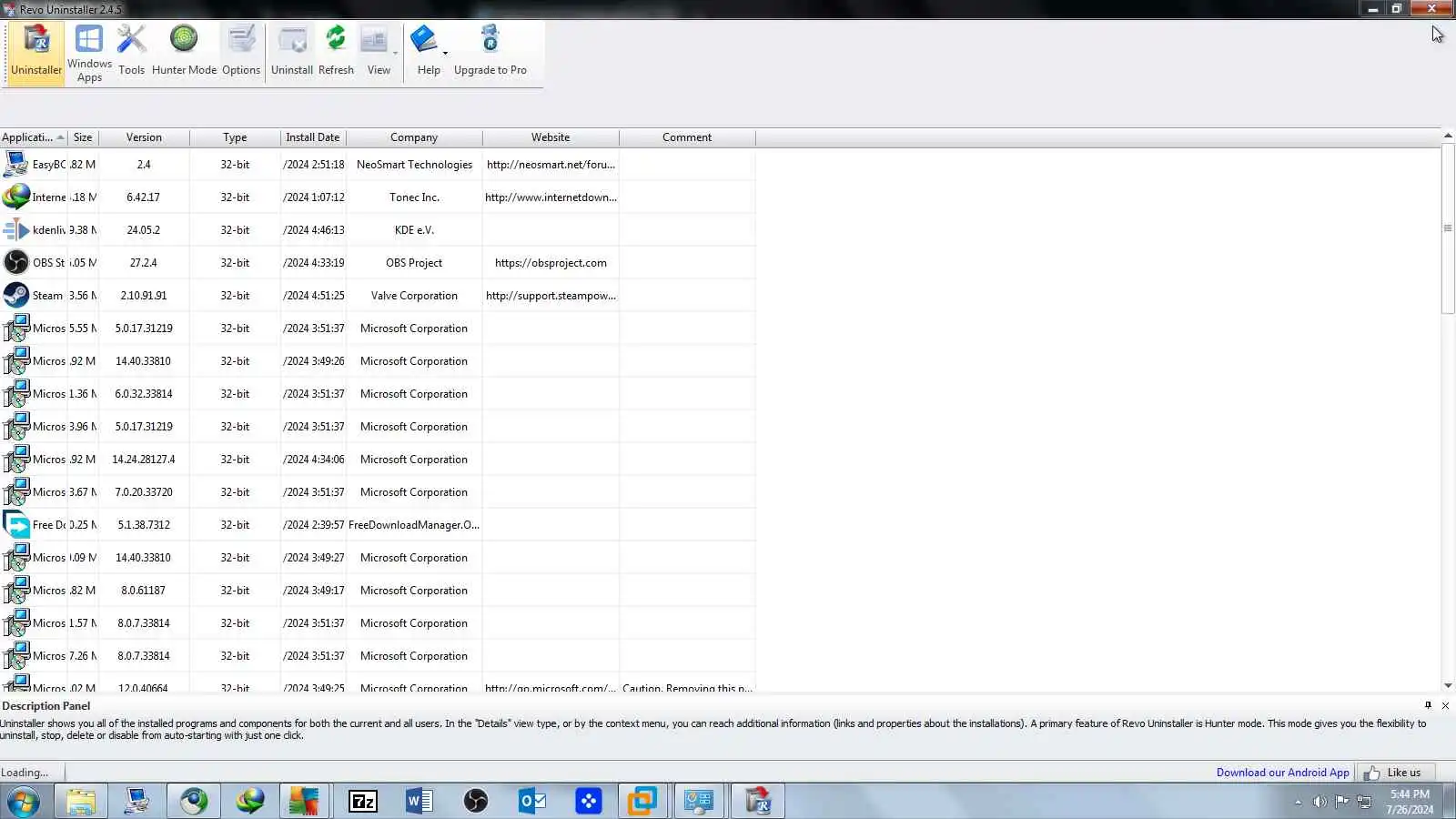1456x819 pixels.
Task: Sort by Website column header
Action: click(x=551, y=137)
